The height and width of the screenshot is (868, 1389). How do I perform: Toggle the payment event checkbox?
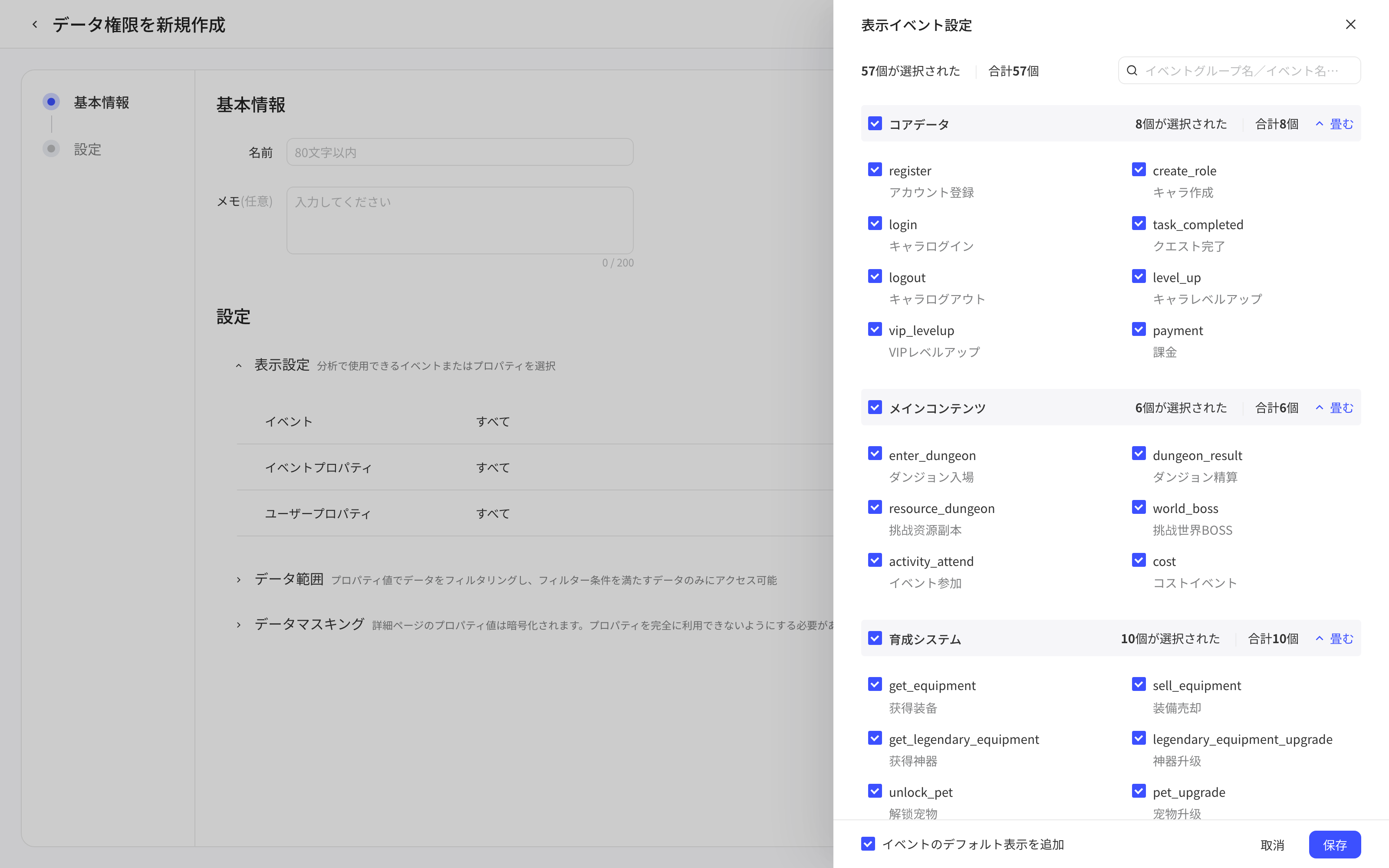click(1139, 329)
